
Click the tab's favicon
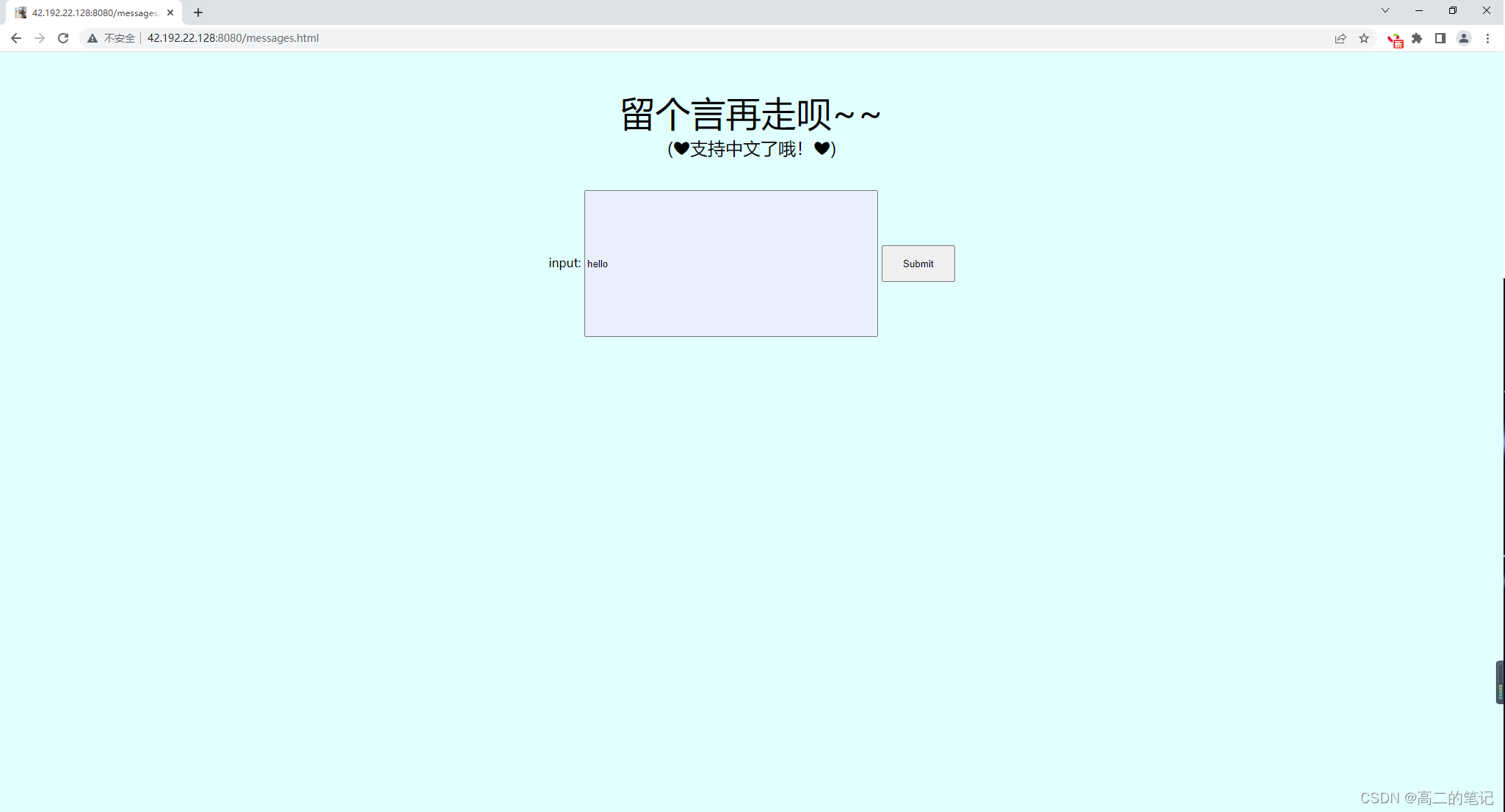click(x=21, y=12)
